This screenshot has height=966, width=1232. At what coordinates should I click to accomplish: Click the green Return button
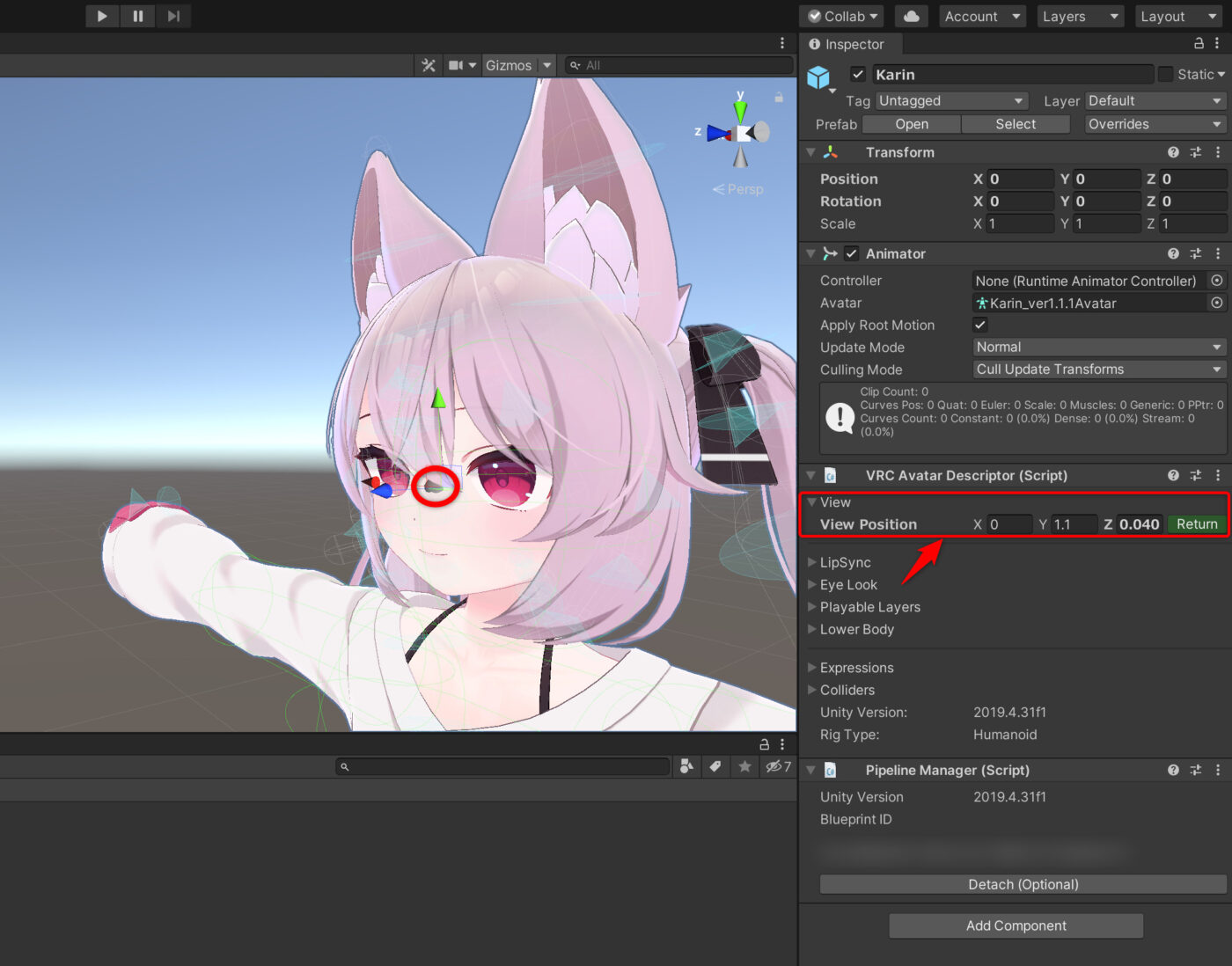(1197, 524)
